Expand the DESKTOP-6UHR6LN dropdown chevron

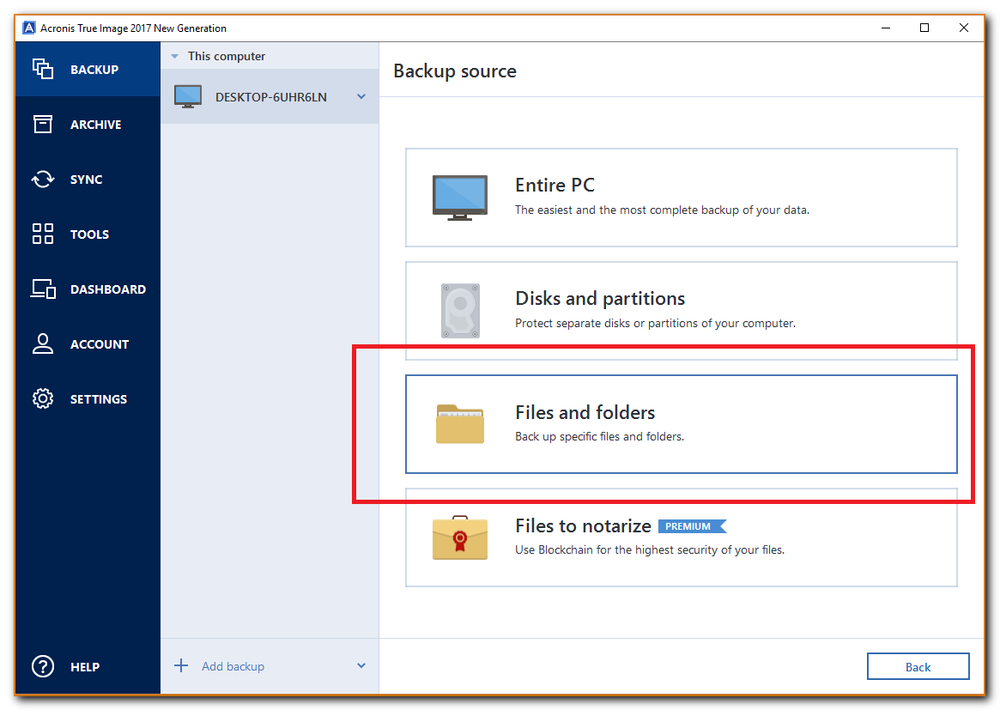tap(361, 97)
